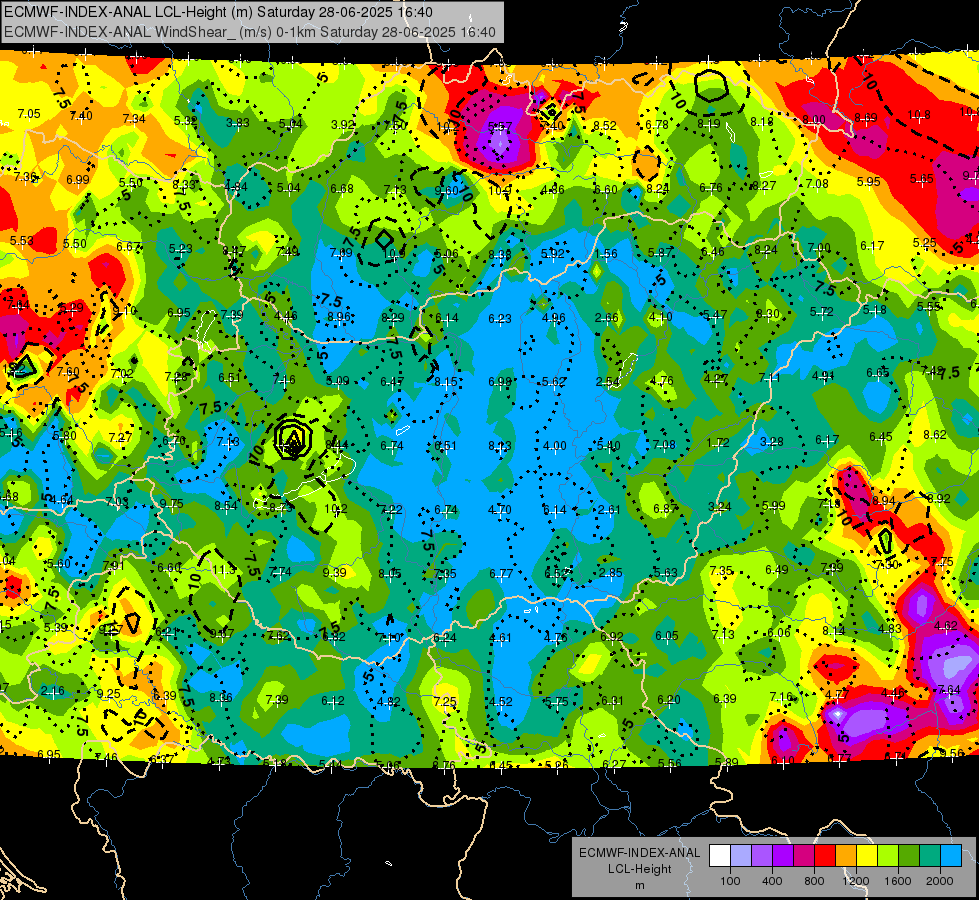The width and height of the screenshot is (979, 900).
Task: Click the sky blue legend swatch
Action: [x=951, y=856]
